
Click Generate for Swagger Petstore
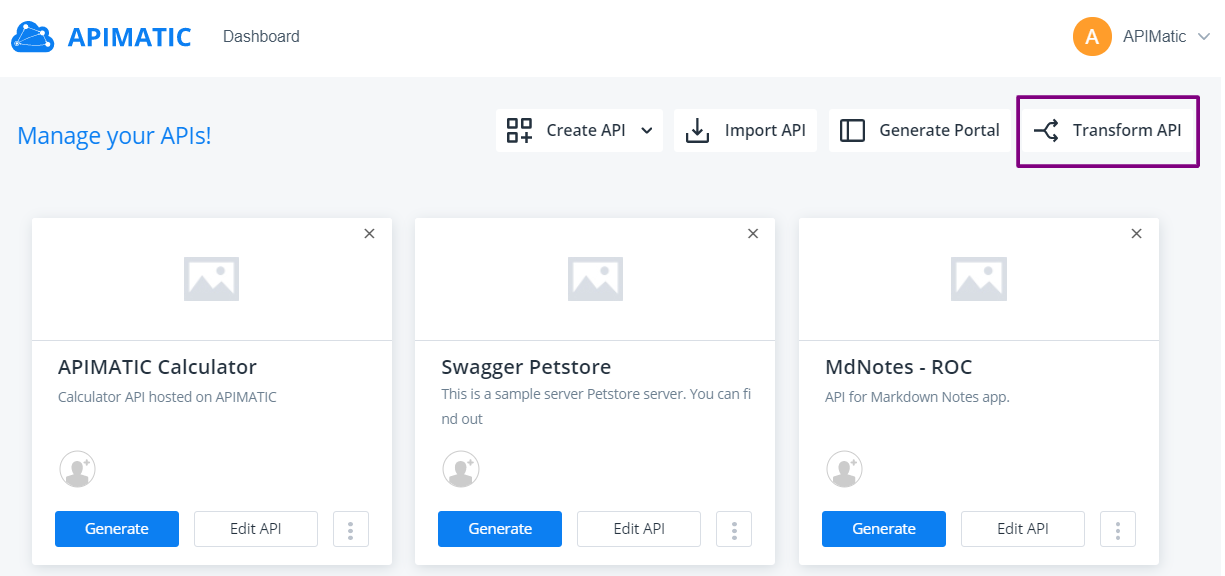coord(500,529)
